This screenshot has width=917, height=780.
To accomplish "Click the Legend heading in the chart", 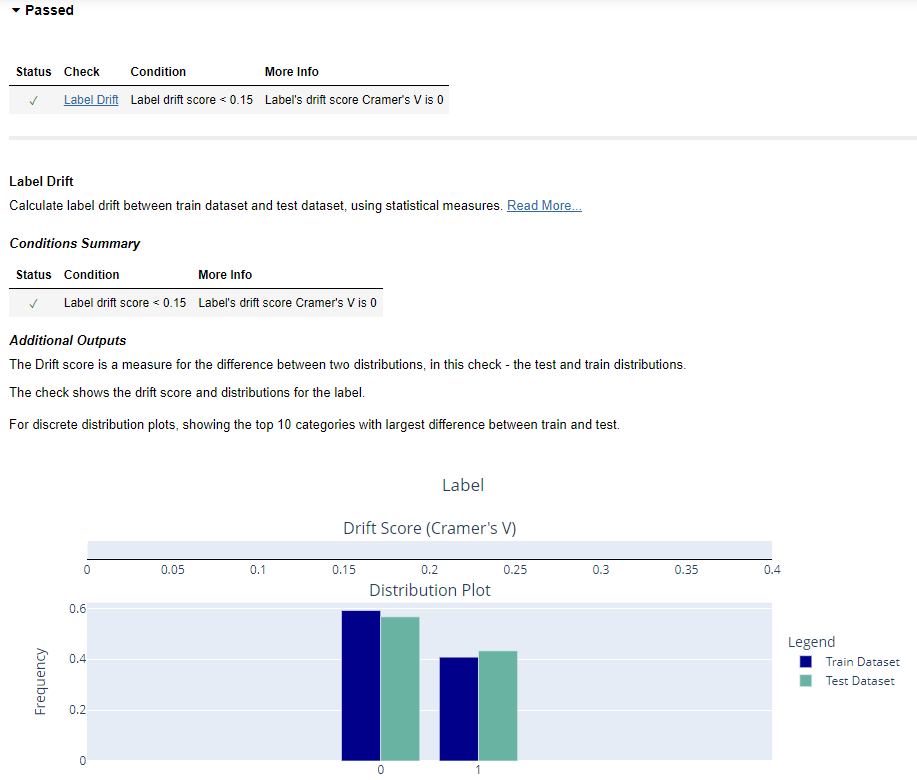I will [811, 642].
